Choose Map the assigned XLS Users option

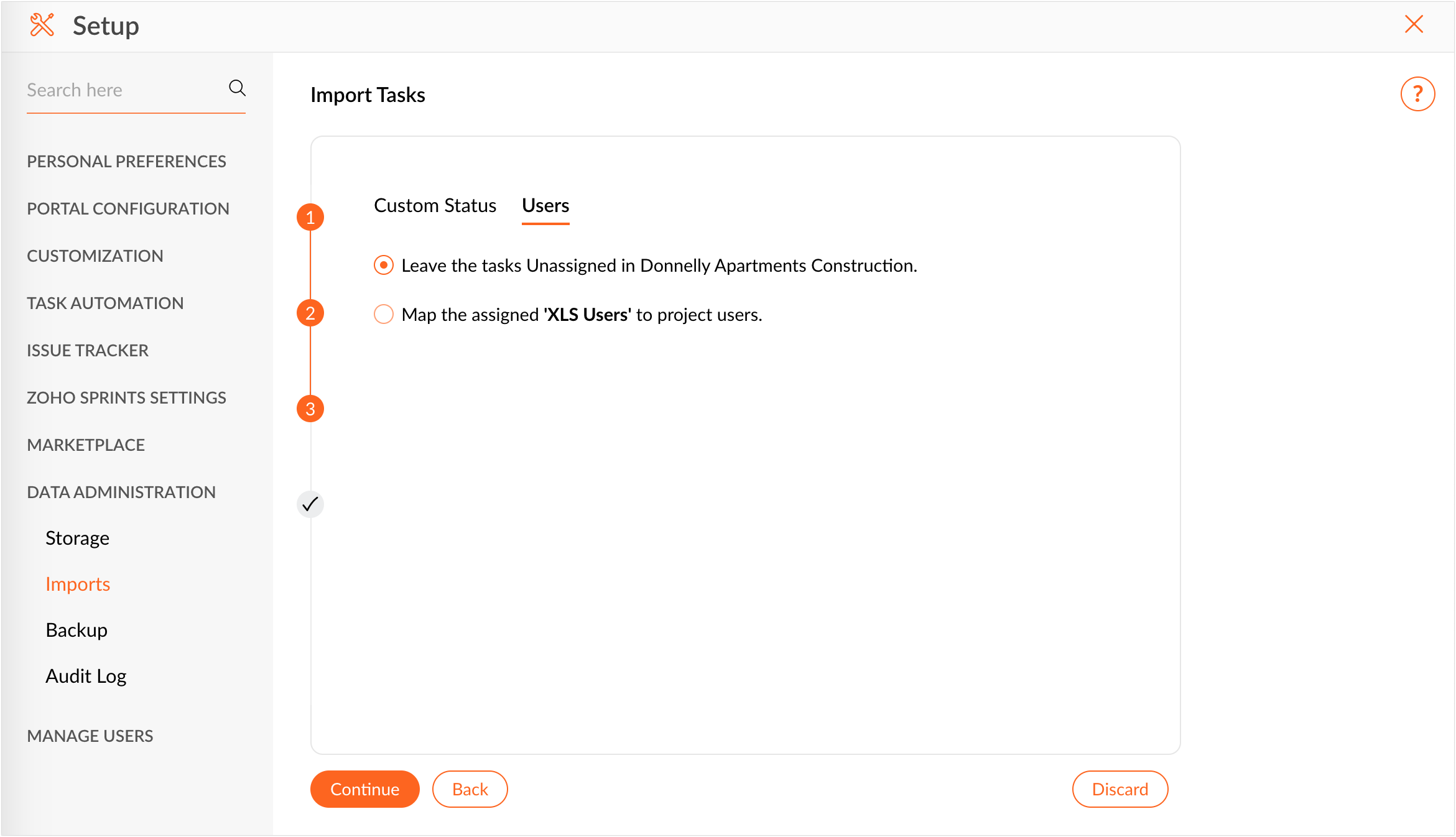click(x=384, y=315)
